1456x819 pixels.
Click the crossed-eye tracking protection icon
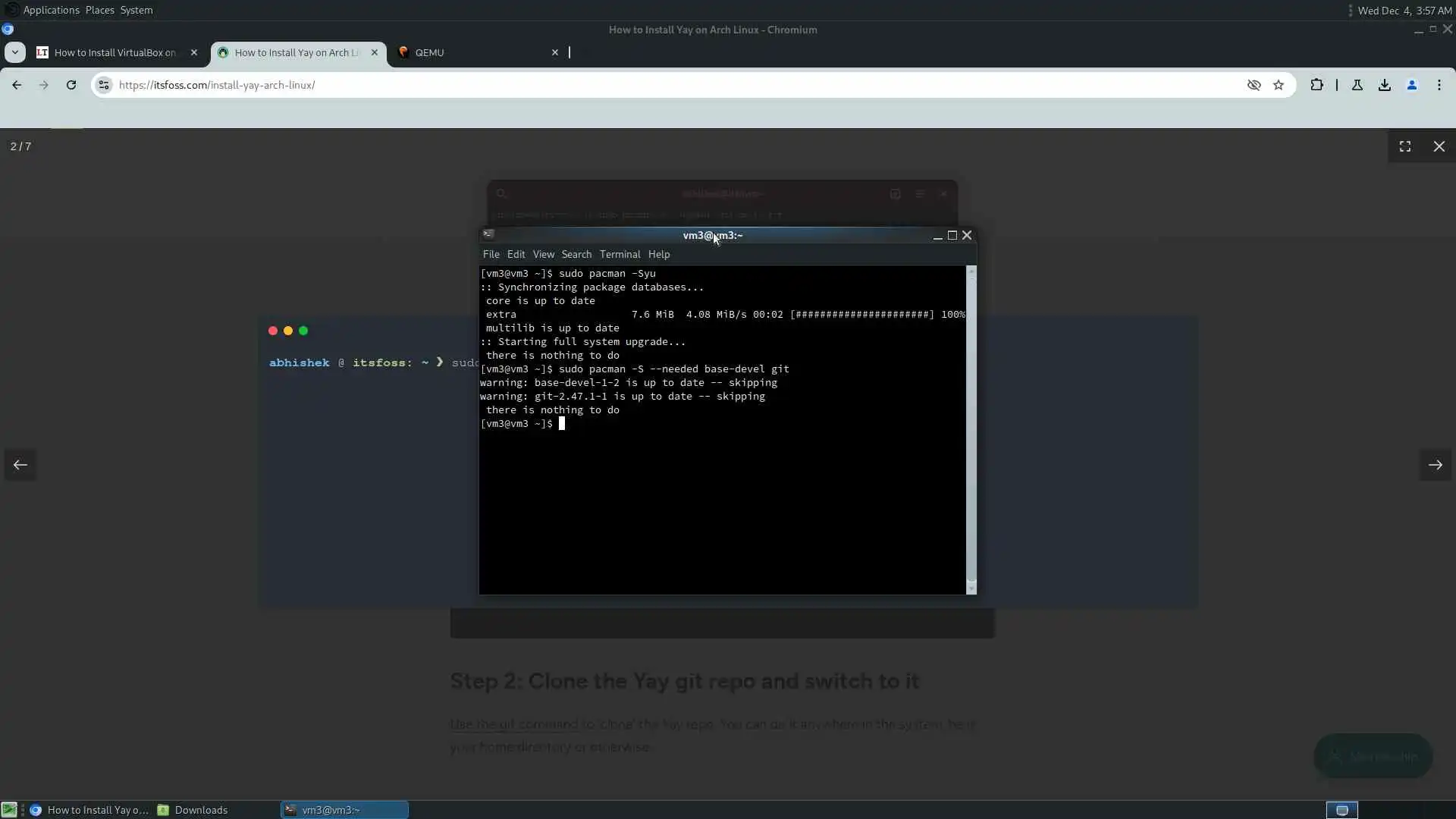click(x=1254, y=85)
